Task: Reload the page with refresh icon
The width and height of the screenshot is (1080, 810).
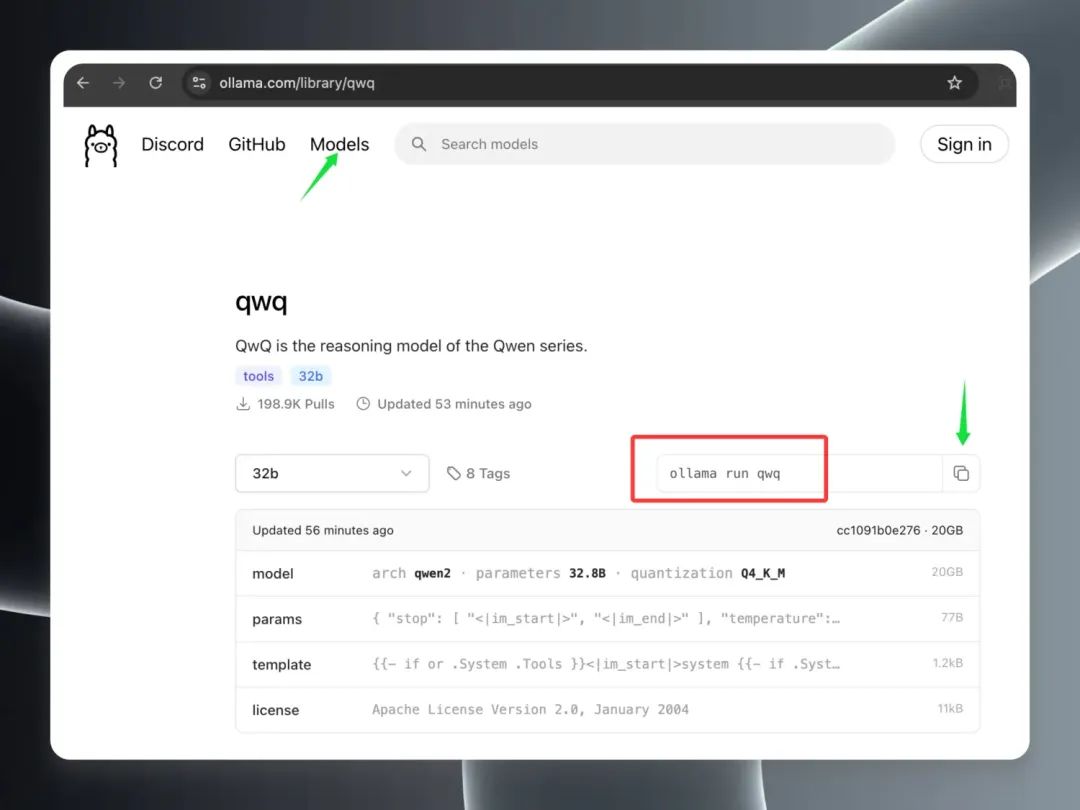Action: pos(156,83)
